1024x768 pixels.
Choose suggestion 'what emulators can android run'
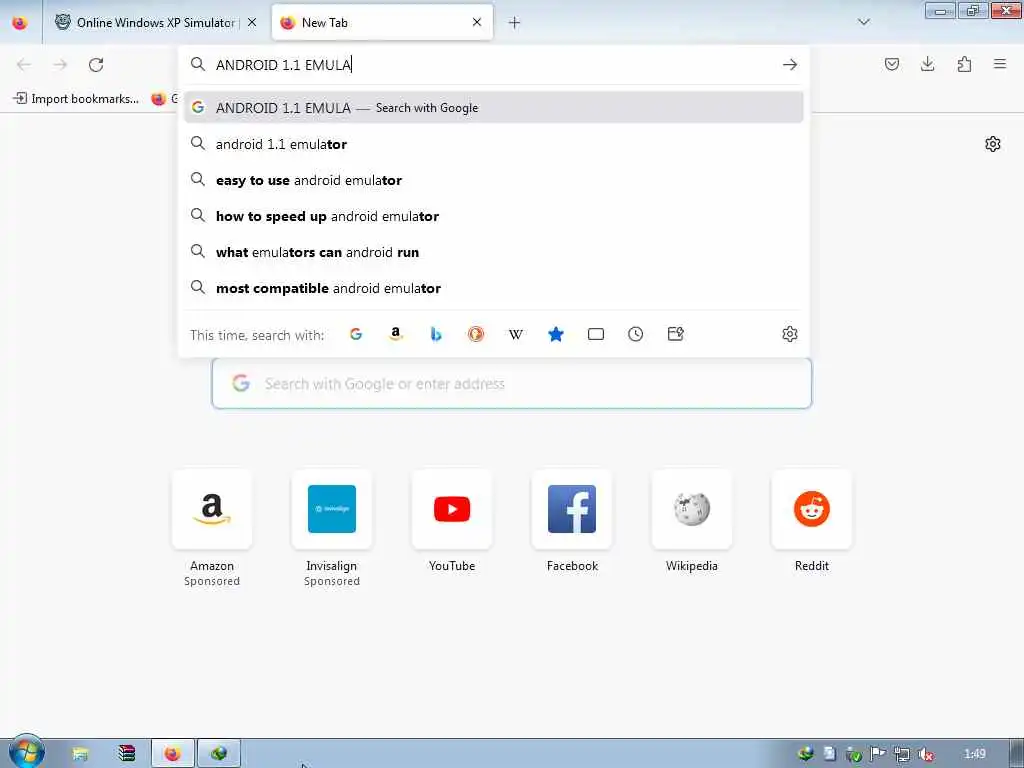click(x=493, y=252)
